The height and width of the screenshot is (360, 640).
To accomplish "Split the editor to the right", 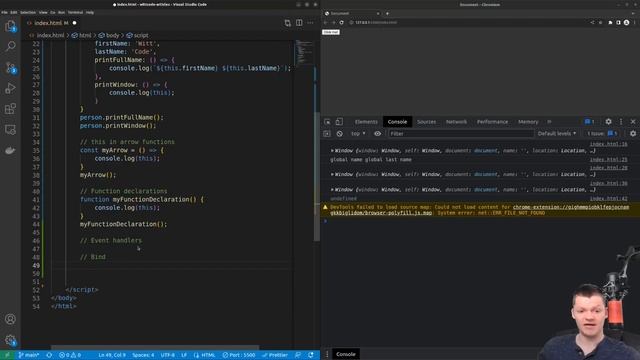I will point(299,23).
